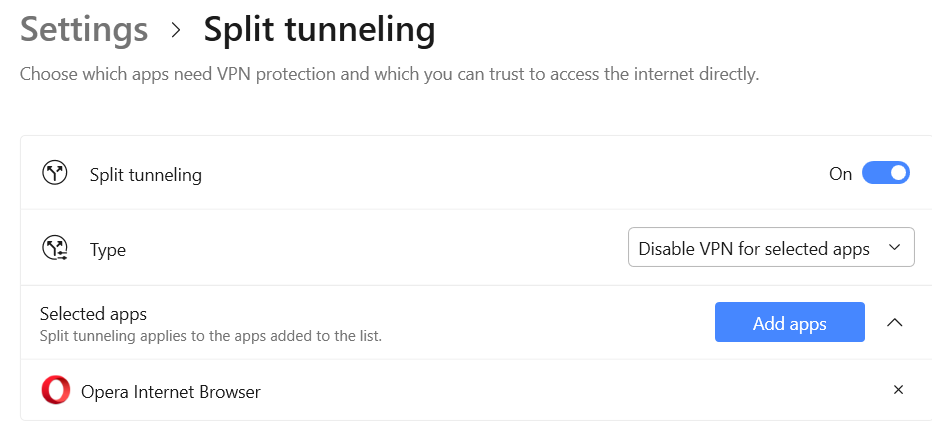This screenshot has width=932, height=426.
Task: Click the breadcrumb arrow after Settings
Action: (177, 30)
